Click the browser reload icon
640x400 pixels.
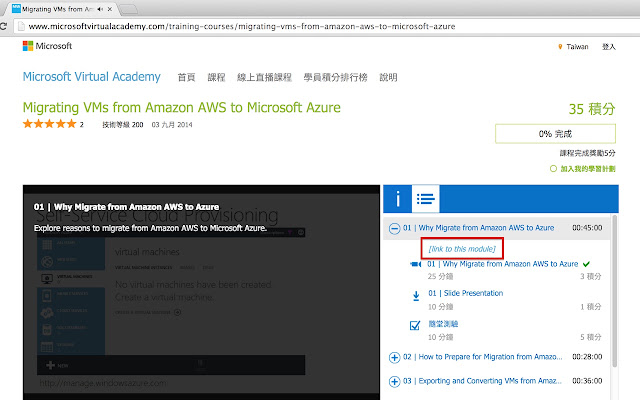point(4,27)
